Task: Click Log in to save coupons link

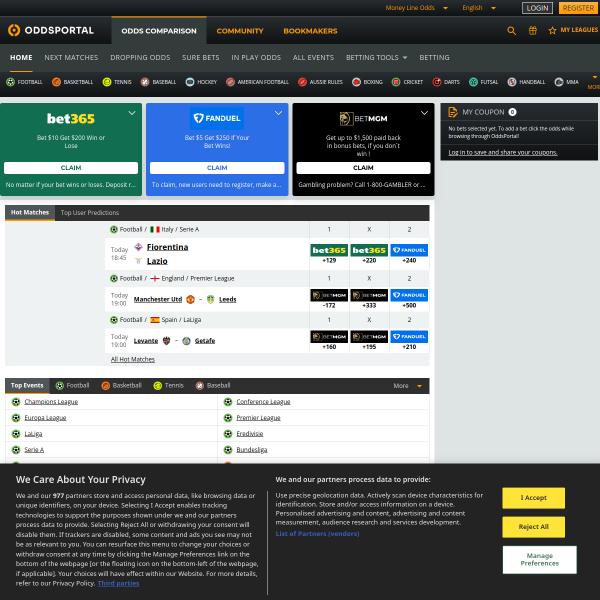Action: click(x=503, y=153)
